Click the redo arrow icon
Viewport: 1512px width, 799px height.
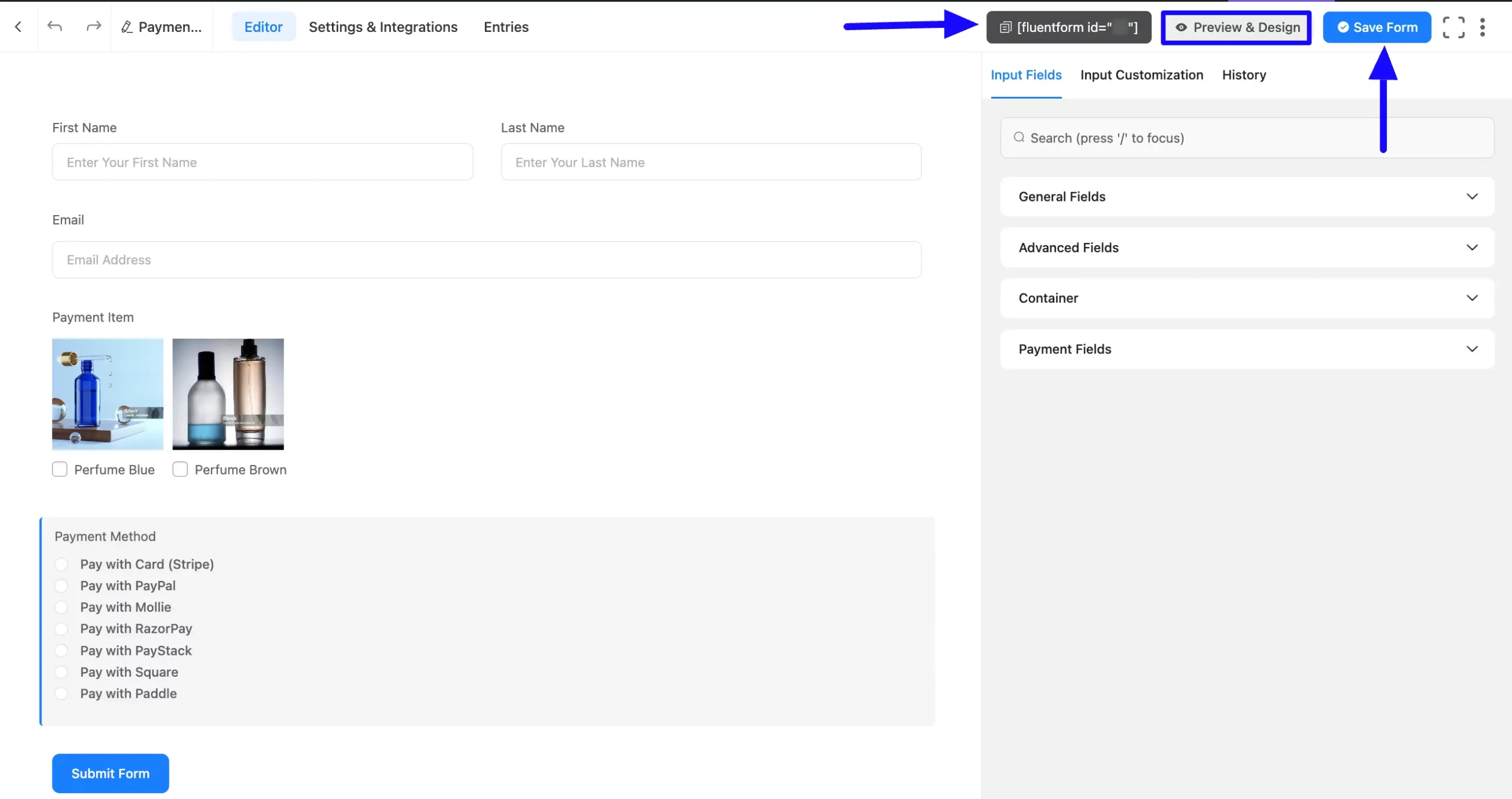click(93, 27)
